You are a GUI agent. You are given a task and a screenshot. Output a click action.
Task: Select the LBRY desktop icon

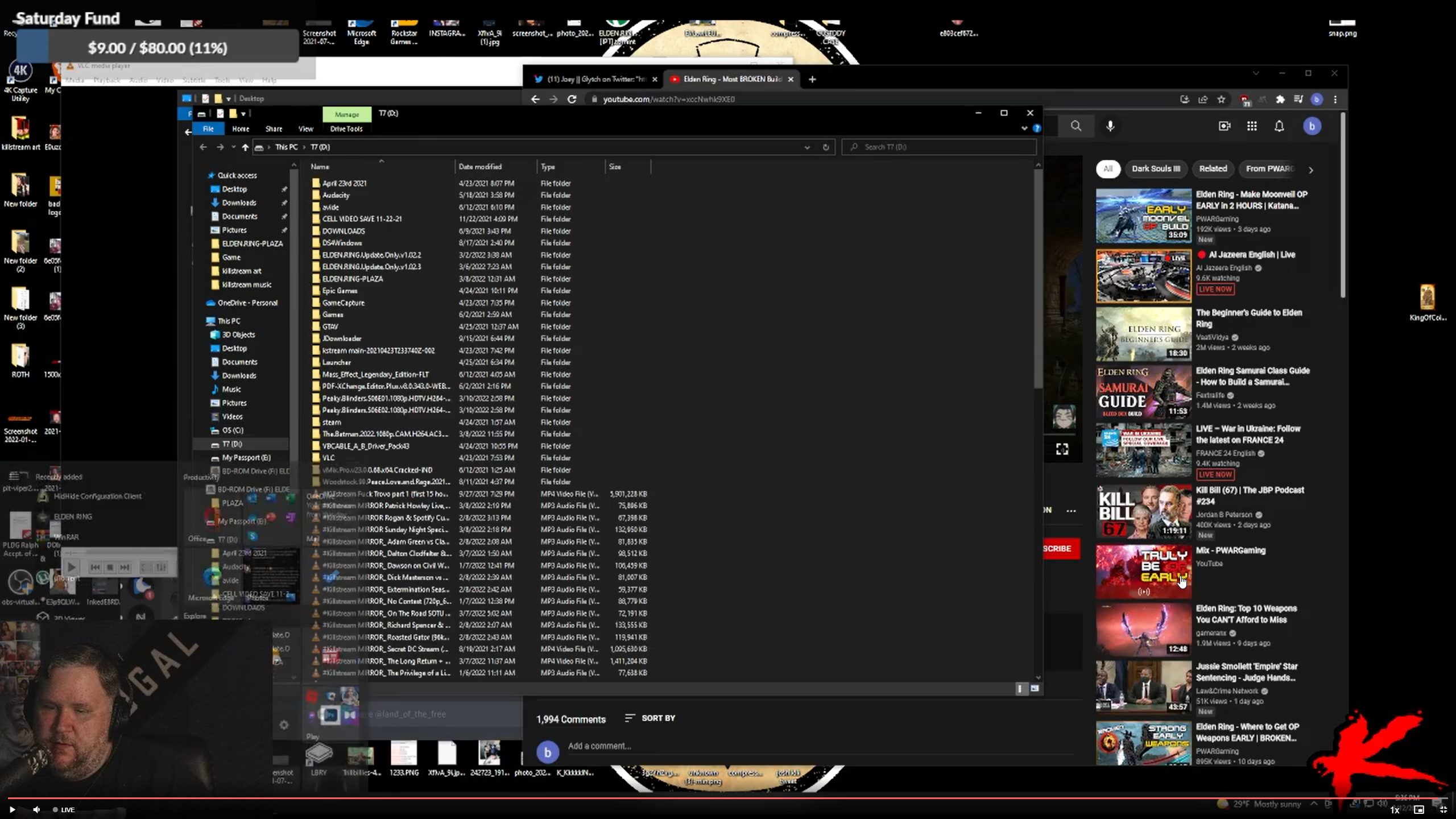coord(319,759)
